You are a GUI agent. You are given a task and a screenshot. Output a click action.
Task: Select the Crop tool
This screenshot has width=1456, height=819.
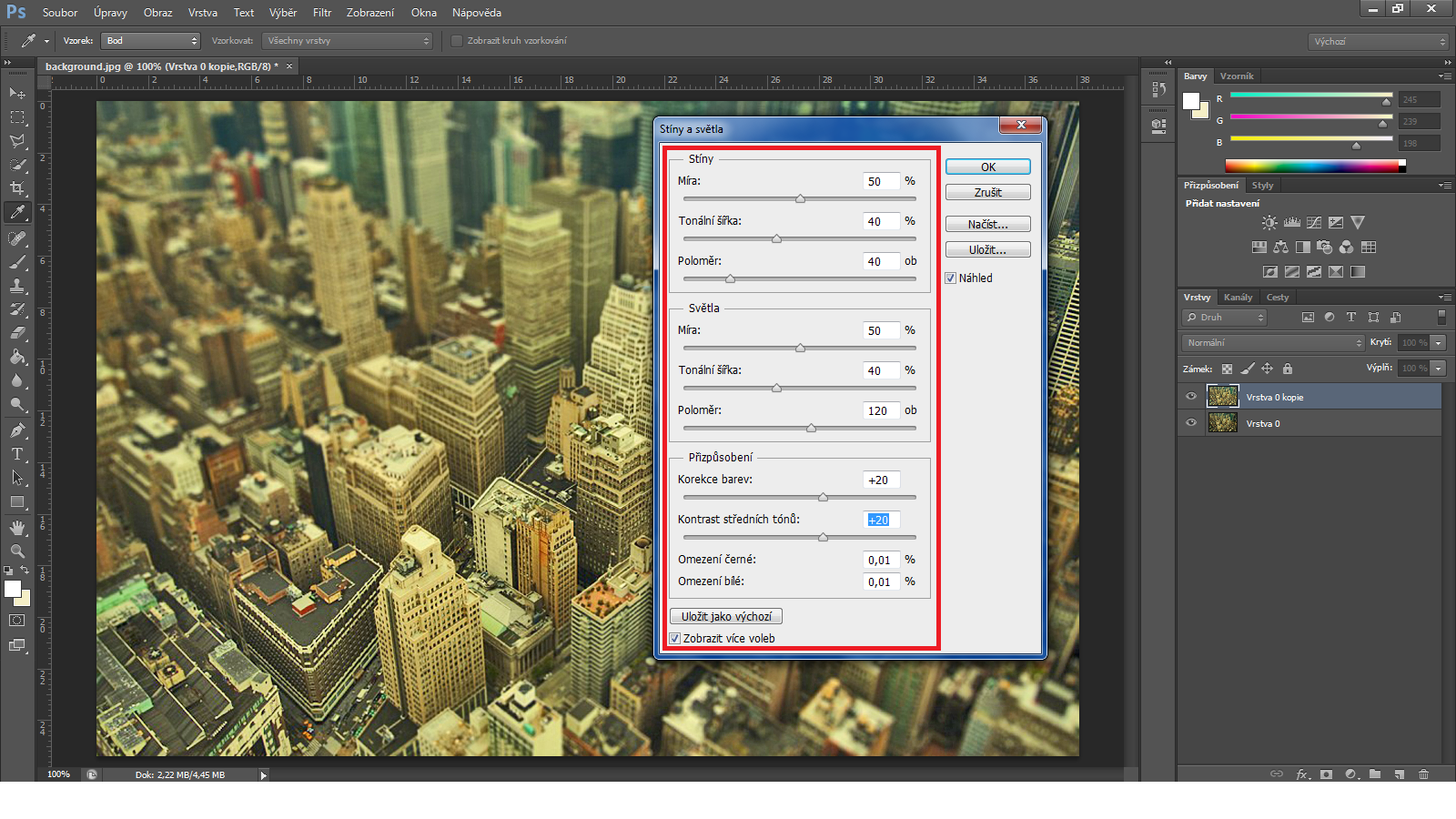[17, 188]
